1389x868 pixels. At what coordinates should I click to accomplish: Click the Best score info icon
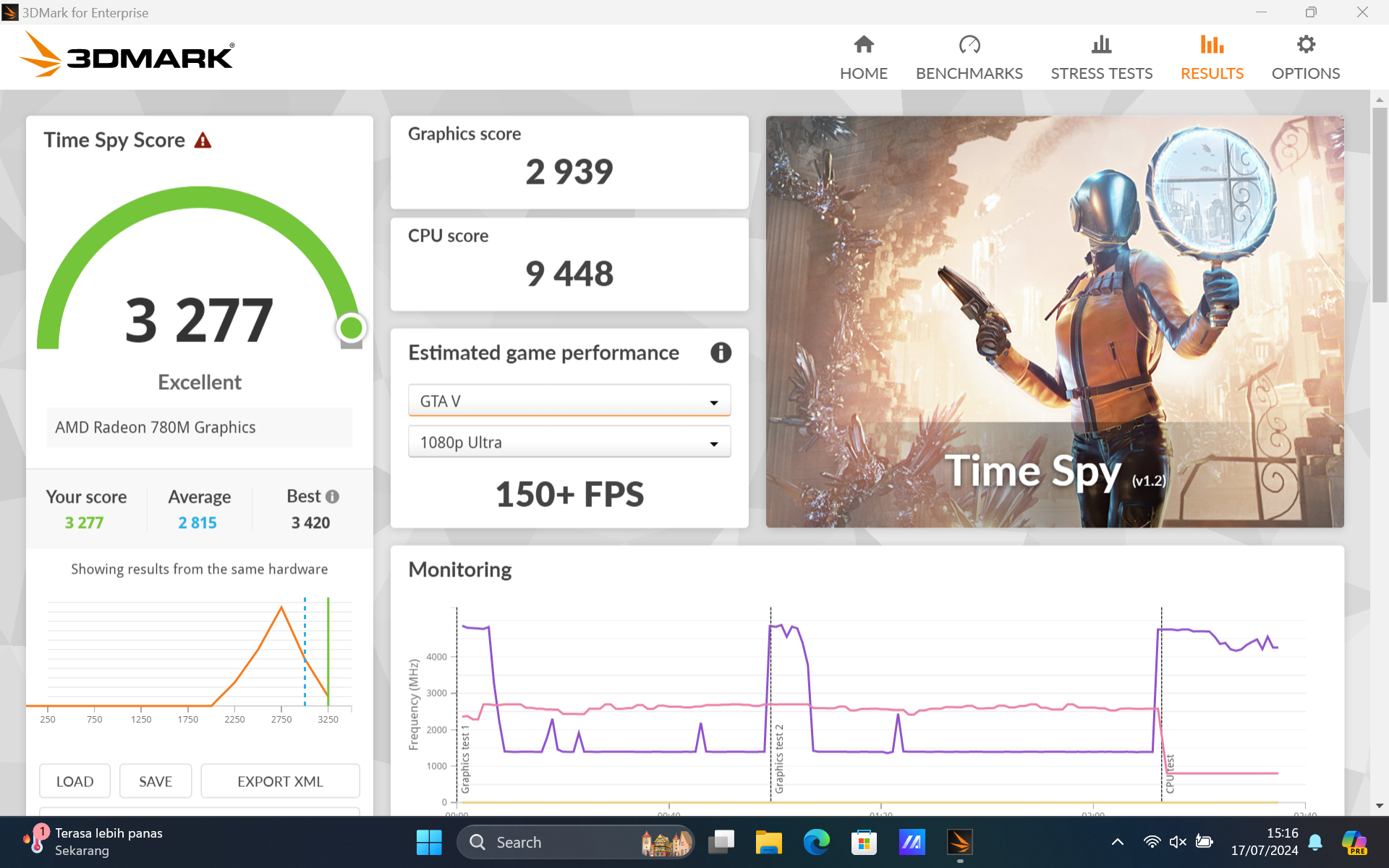click(332, 497)
